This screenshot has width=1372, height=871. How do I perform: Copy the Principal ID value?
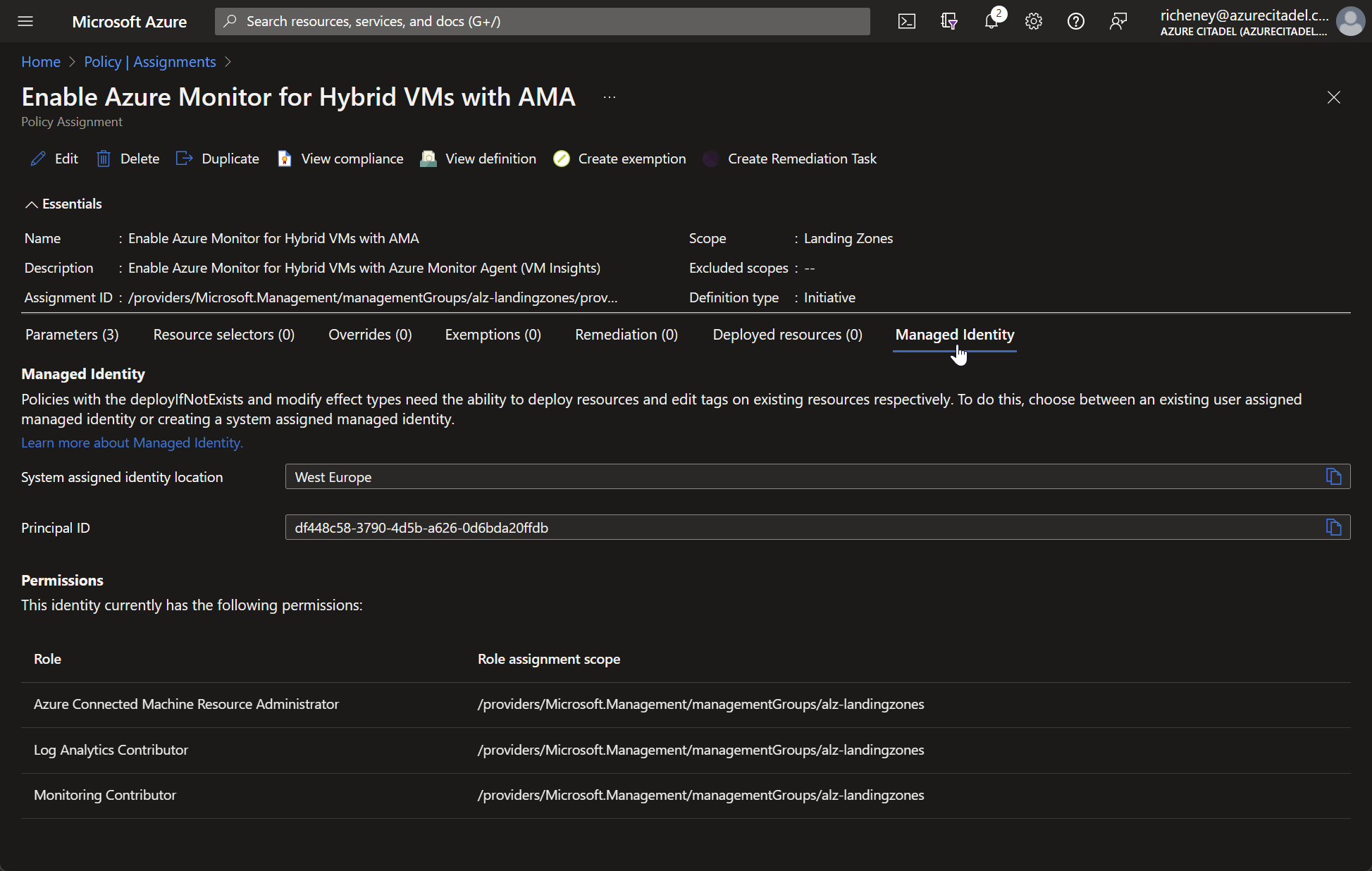(x=1333, y=526)
